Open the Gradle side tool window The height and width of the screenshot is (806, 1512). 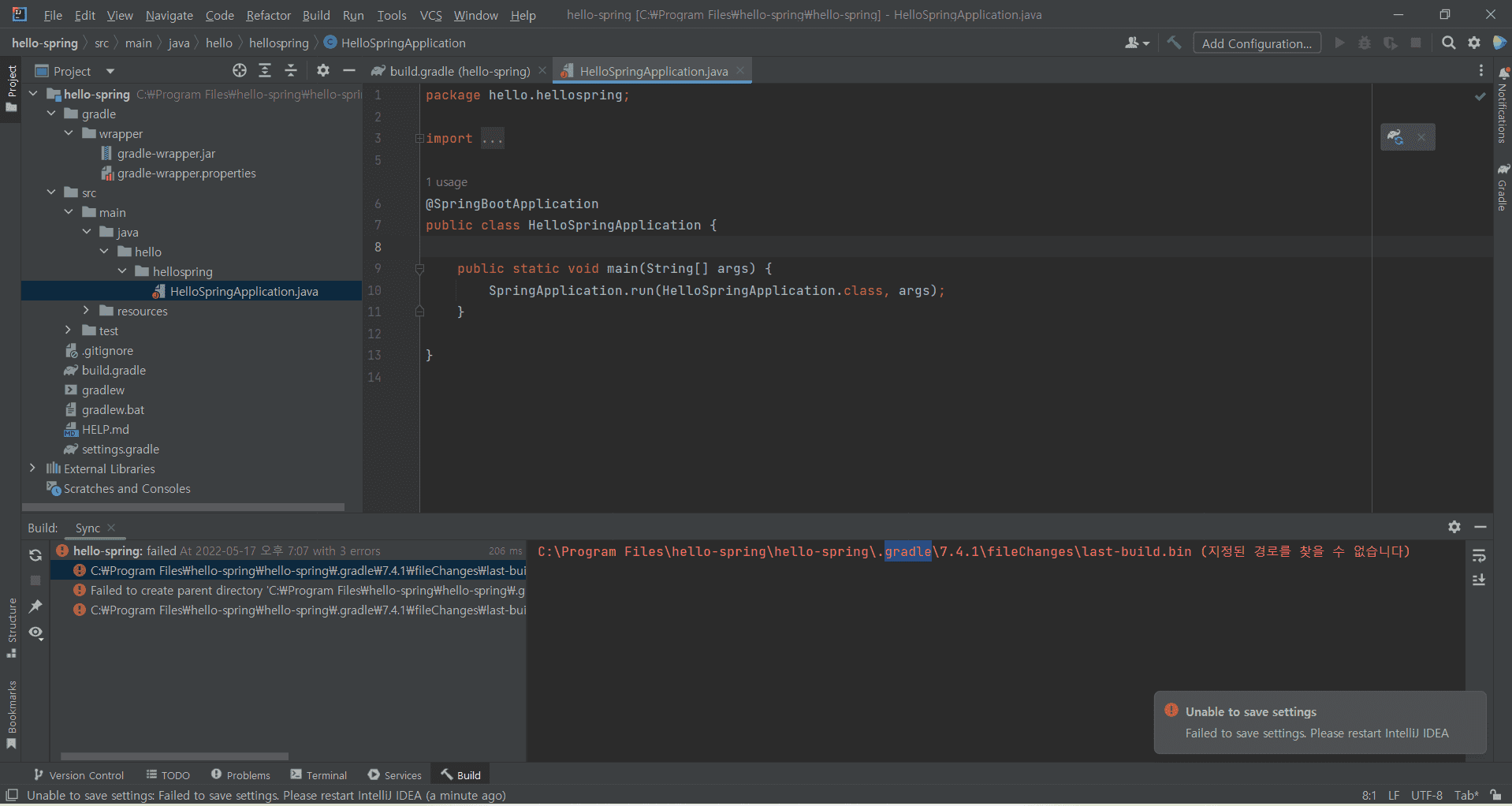pyautogui.click(x=1503, y=187)
